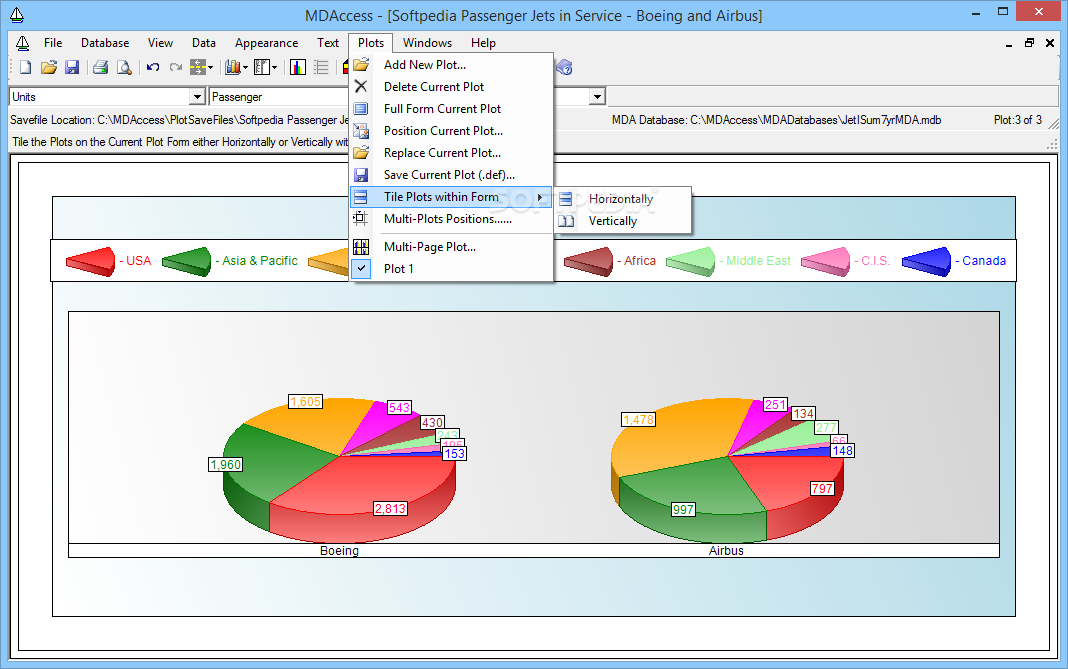Click the Airbus 997 value label

[683, 510]
